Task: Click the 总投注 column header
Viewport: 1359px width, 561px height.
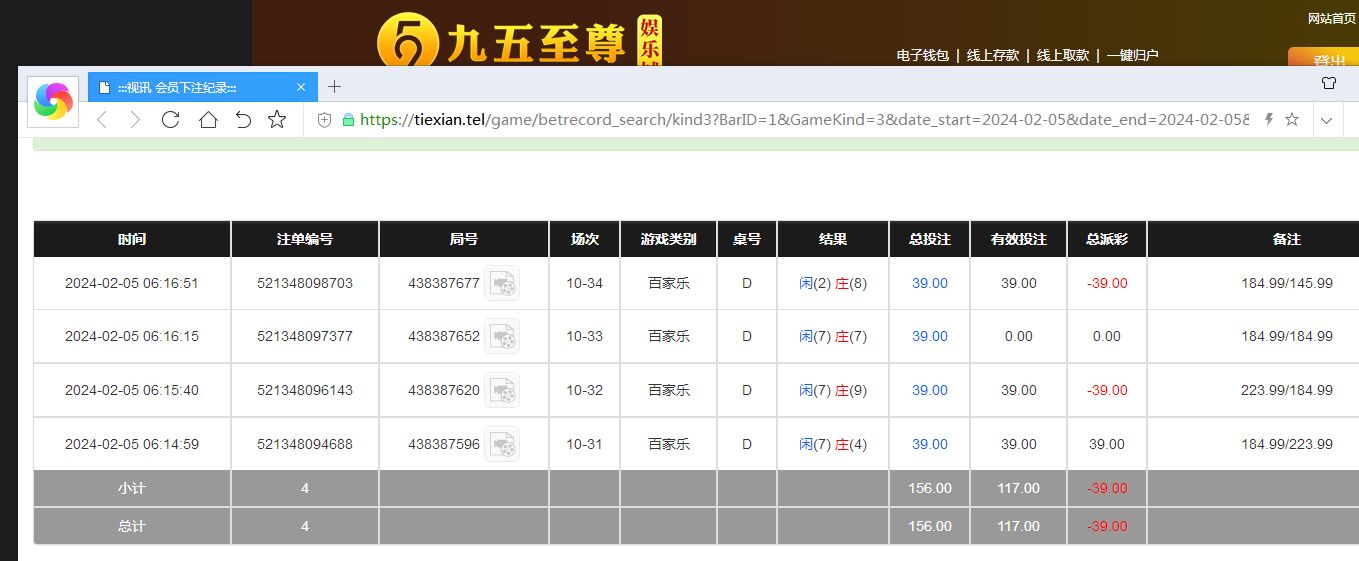Action: (930, 239)
